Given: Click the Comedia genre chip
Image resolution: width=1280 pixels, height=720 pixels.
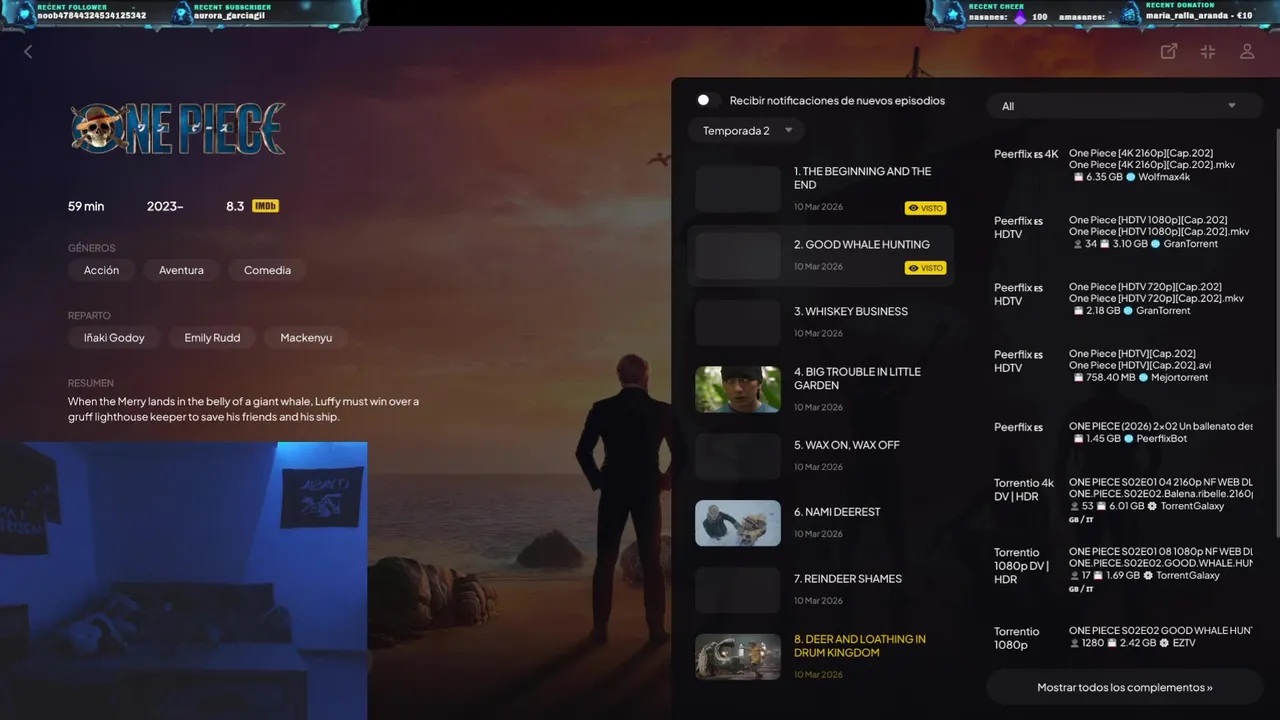Looking at the screenshot, I should point(267,270).
